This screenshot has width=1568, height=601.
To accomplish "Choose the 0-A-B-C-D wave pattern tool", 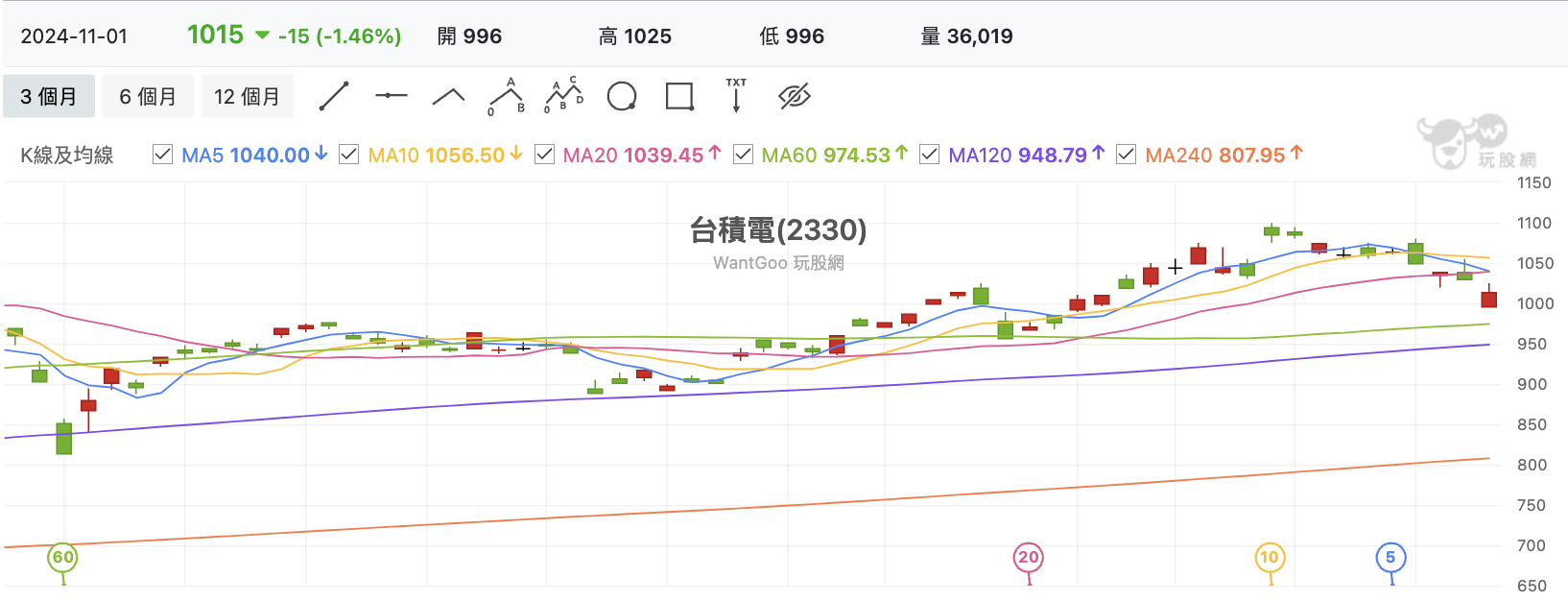I will tap(564, 96).
